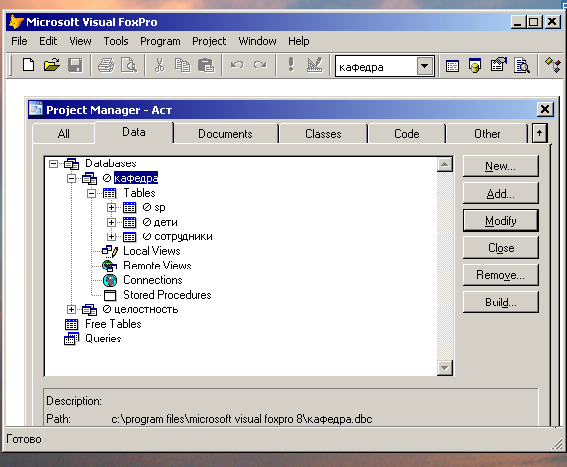Screen dimensions: 567x467
Task: Click the tree scrollbar up arrow
Action: 444,165
